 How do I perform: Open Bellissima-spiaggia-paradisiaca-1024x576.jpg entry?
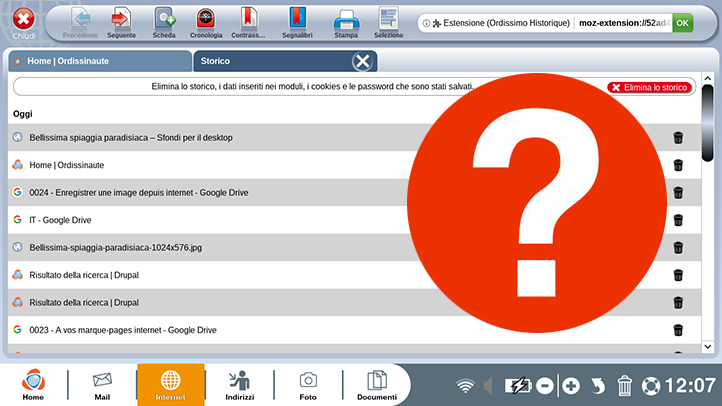point(116,248)
